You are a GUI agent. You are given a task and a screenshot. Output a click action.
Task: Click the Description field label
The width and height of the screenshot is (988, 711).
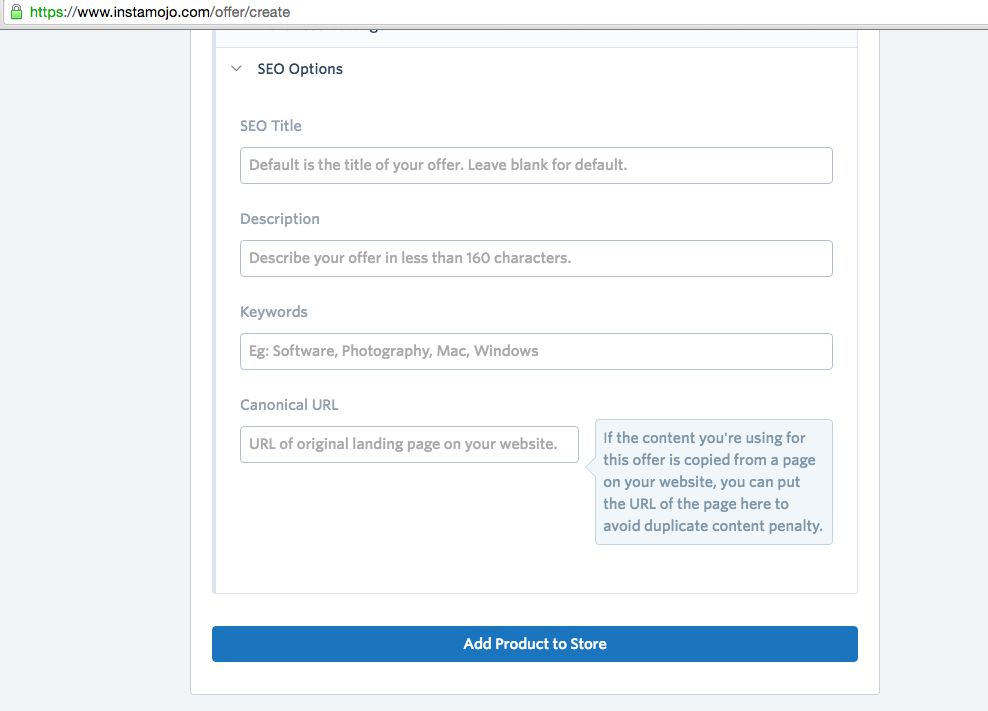point(280,219)
